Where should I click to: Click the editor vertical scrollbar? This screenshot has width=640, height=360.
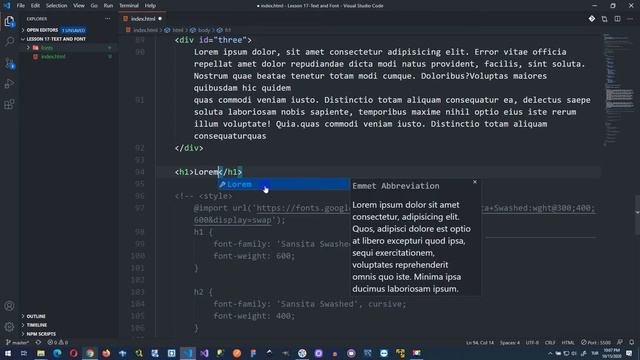(637, 215)
